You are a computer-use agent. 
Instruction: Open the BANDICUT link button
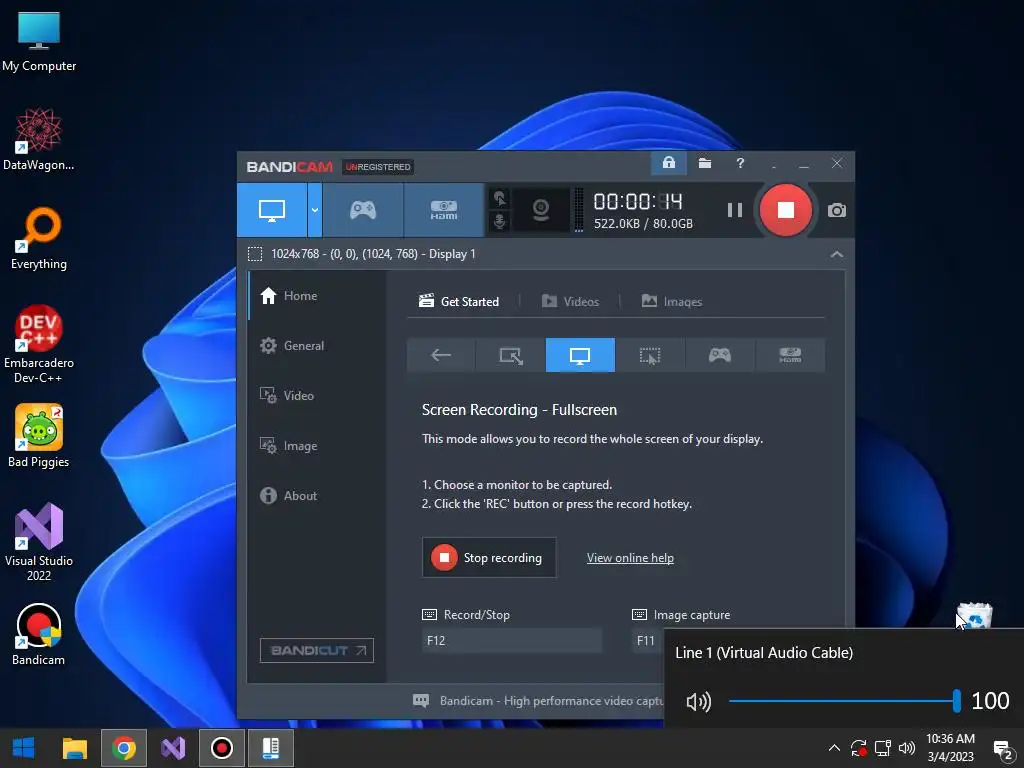point(317,650)
